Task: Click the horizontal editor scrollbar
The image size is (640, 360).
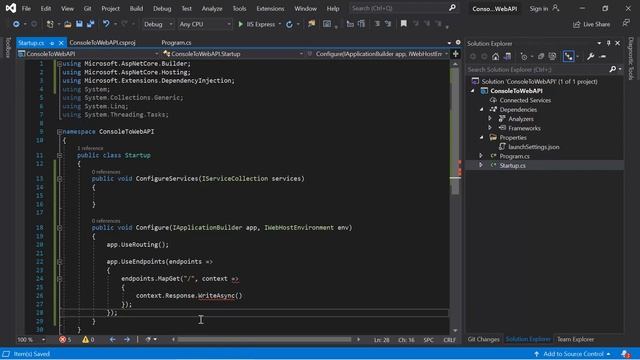Action: coord(264,340)
